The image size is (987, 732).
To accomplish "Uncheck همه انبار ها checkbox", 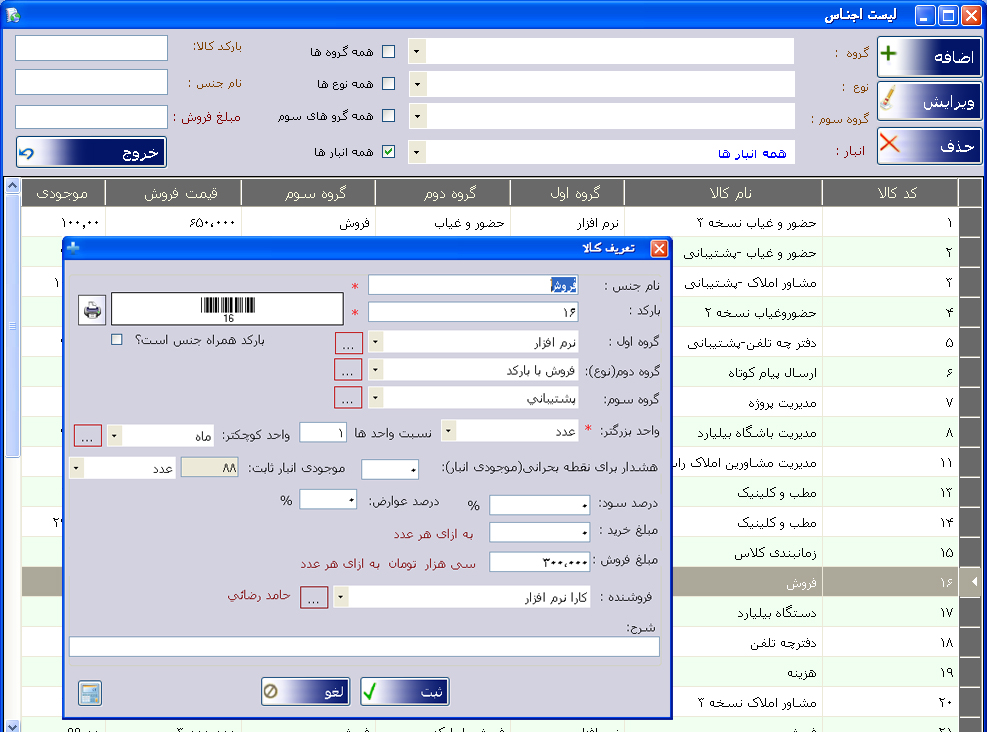I will pyautogui.click(x=388, y=152).
